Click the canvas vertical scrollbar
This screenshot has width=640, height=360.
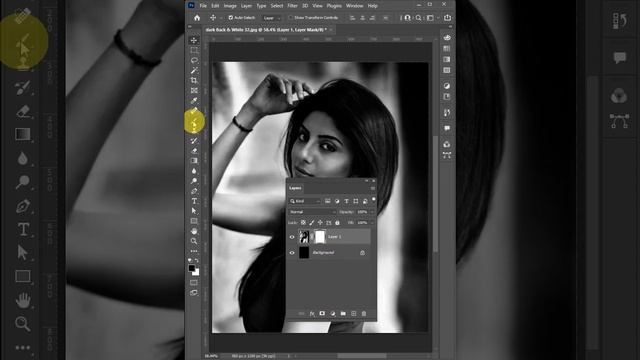click(x=435, y=195)
